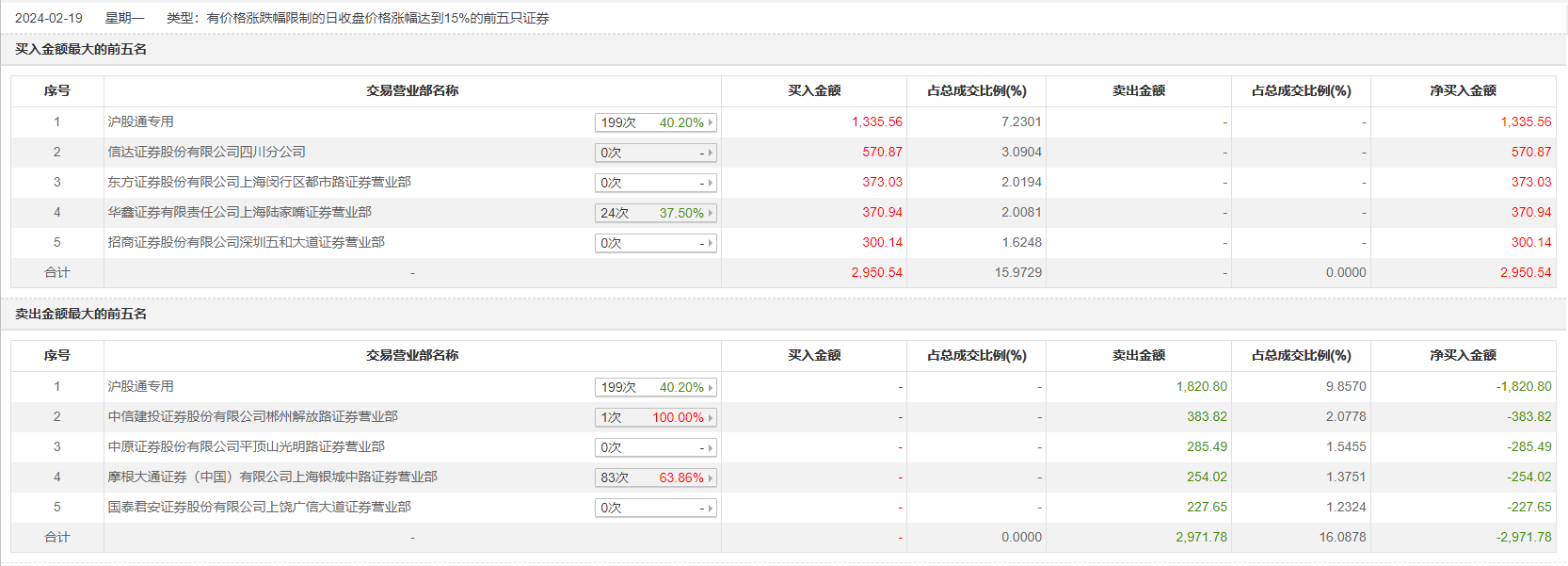Select 招商证券深圳五和大道证券营业部 link

[246, 242]
